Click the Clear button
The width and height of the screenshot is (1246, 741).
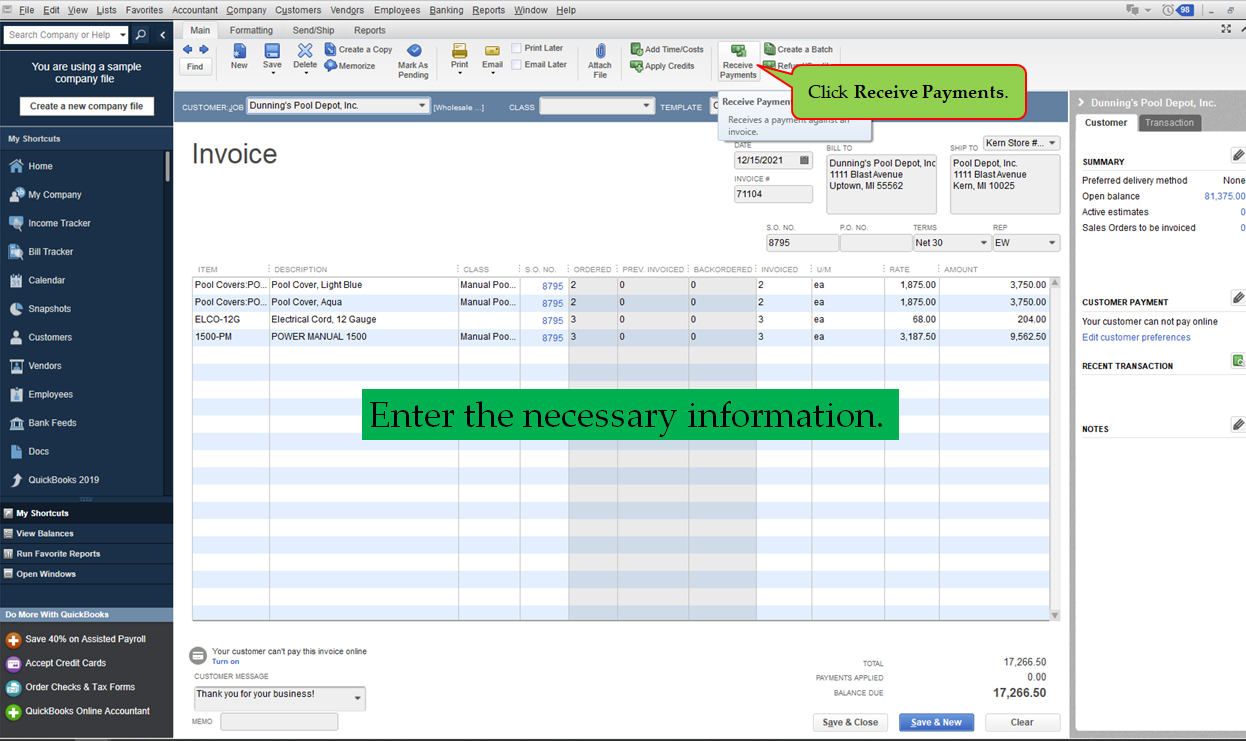(x=1022, y=722)
